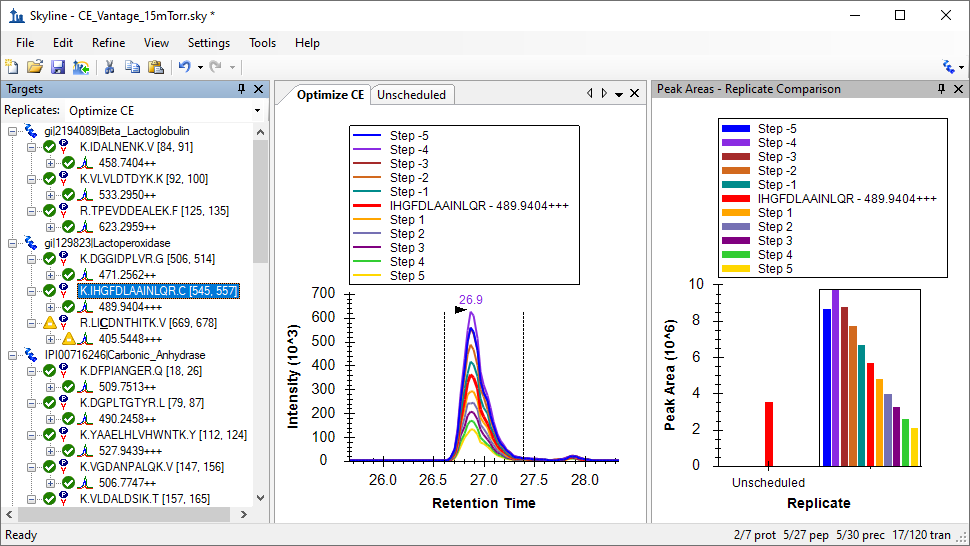Click the Open file toolbar icon
Screen dimensions: 970x546
[35, 67]
